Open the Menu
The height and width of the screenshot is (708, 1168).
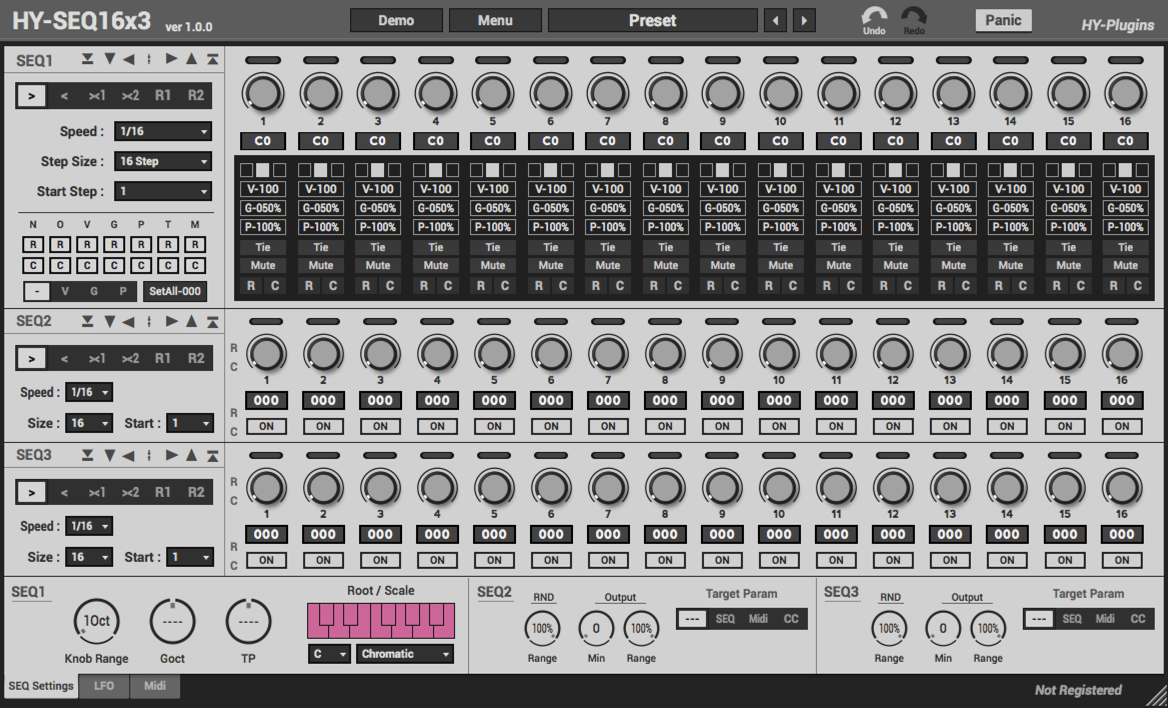click(495, 19)
